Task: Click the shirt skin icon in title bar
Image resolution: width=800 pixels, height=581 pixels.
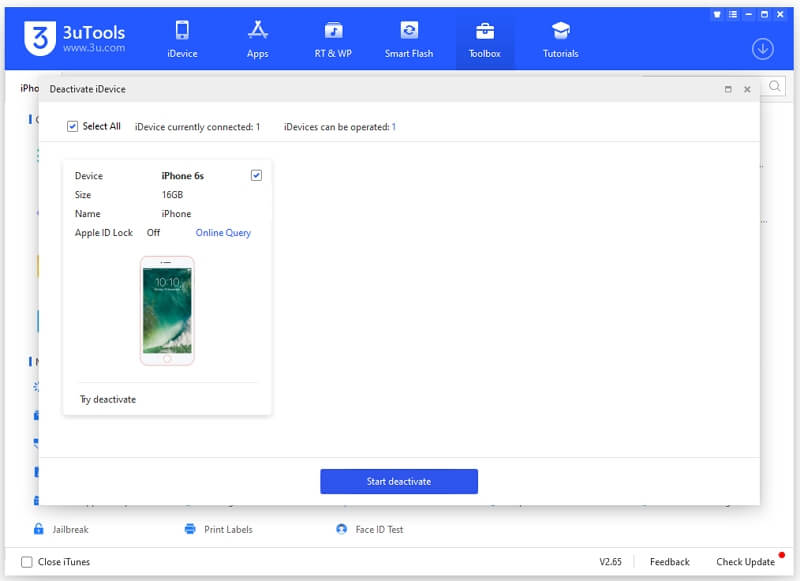Action: 717,14
